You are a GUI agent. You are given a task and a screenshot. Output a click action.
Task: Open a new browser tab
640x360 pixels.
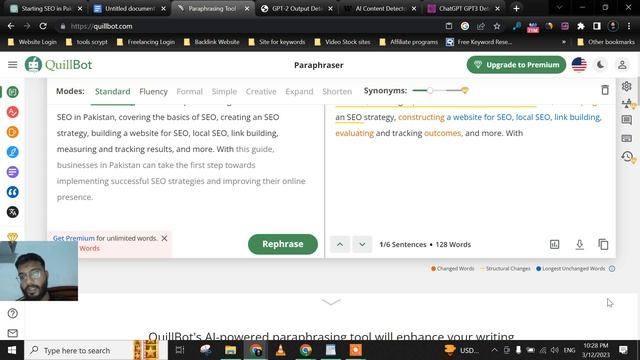click(x=516, y=9)
